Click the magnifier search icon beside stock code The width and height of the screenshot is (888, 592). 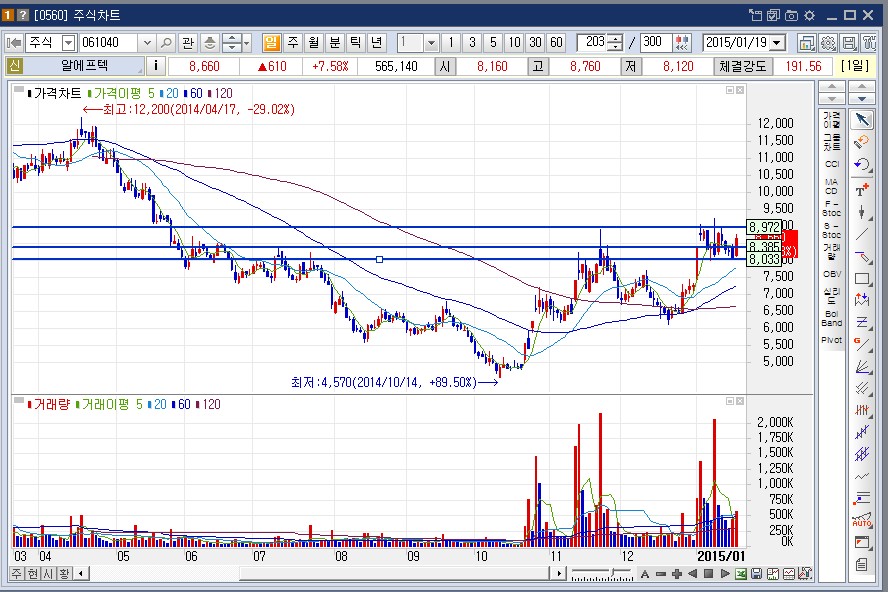166,42
